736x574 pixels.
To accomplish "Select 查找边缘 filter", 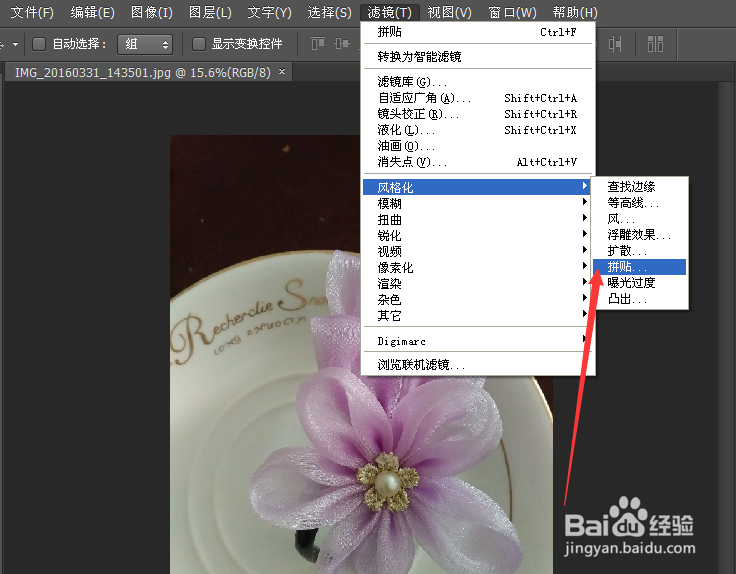I will tap(639, 187).
